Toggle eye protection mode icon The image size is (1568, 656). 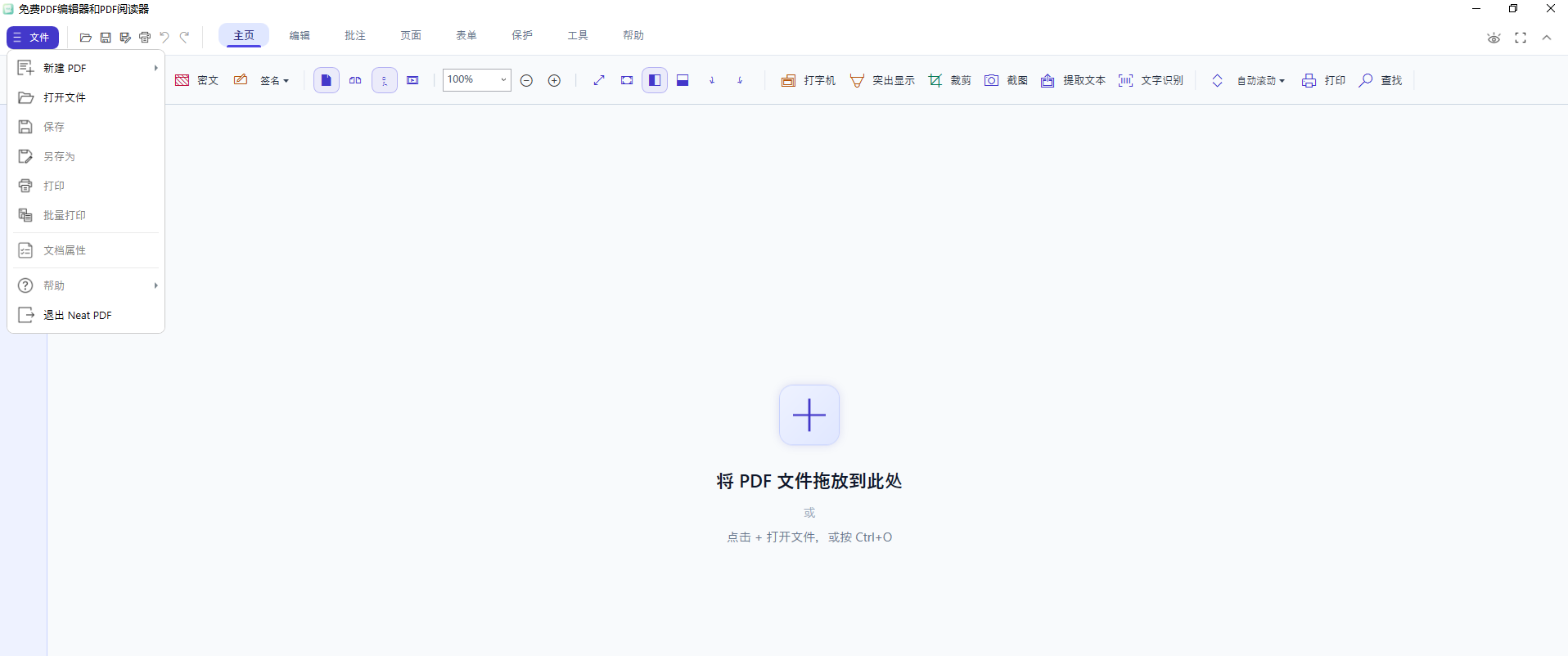pyautogui.click(x=1494, y=38)
